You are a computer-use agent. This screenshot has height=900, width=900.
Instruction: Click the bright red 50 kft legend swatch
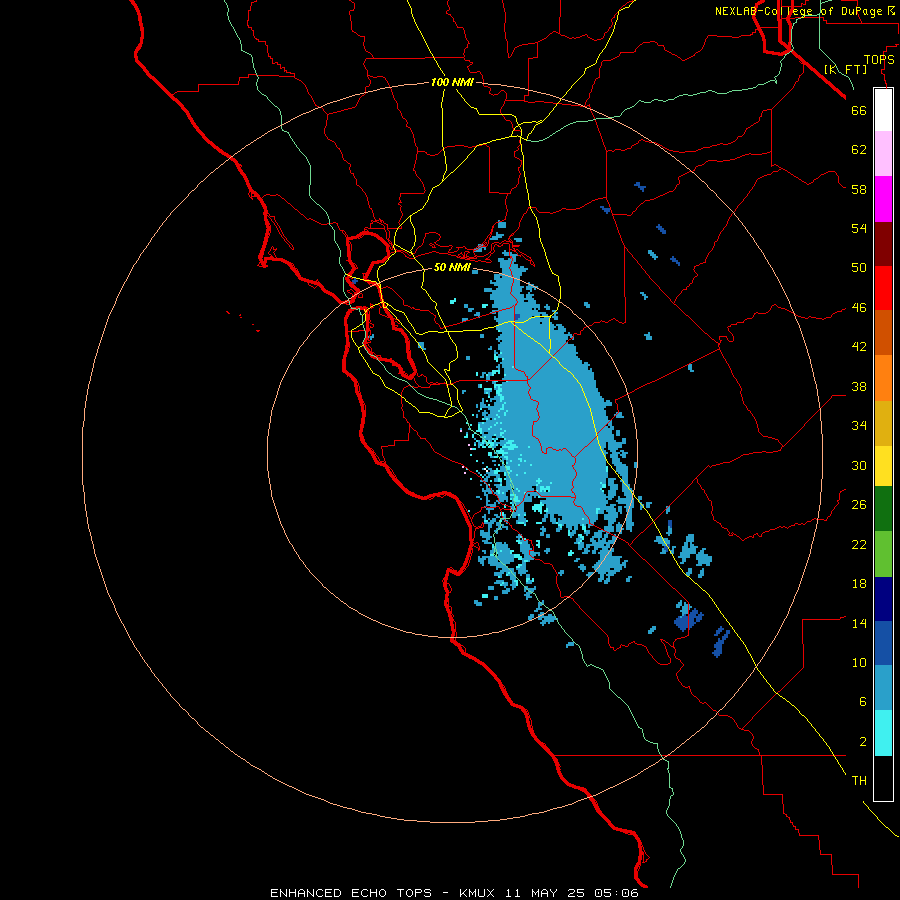click(x=883, y=288)
